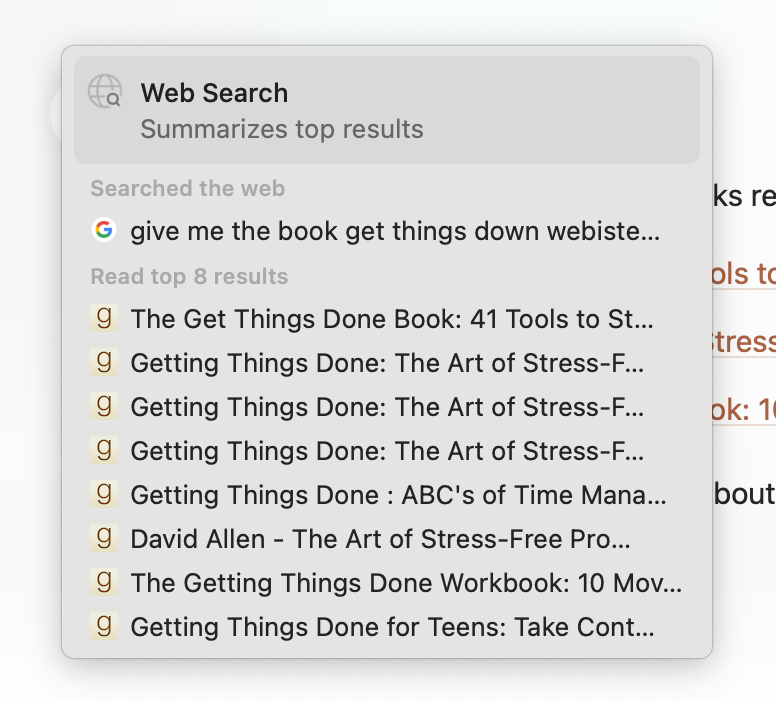Screen dimensions: 776x702
Task: Click Goodreads icon beside ABC's of Time result
Action: point(103,494)
